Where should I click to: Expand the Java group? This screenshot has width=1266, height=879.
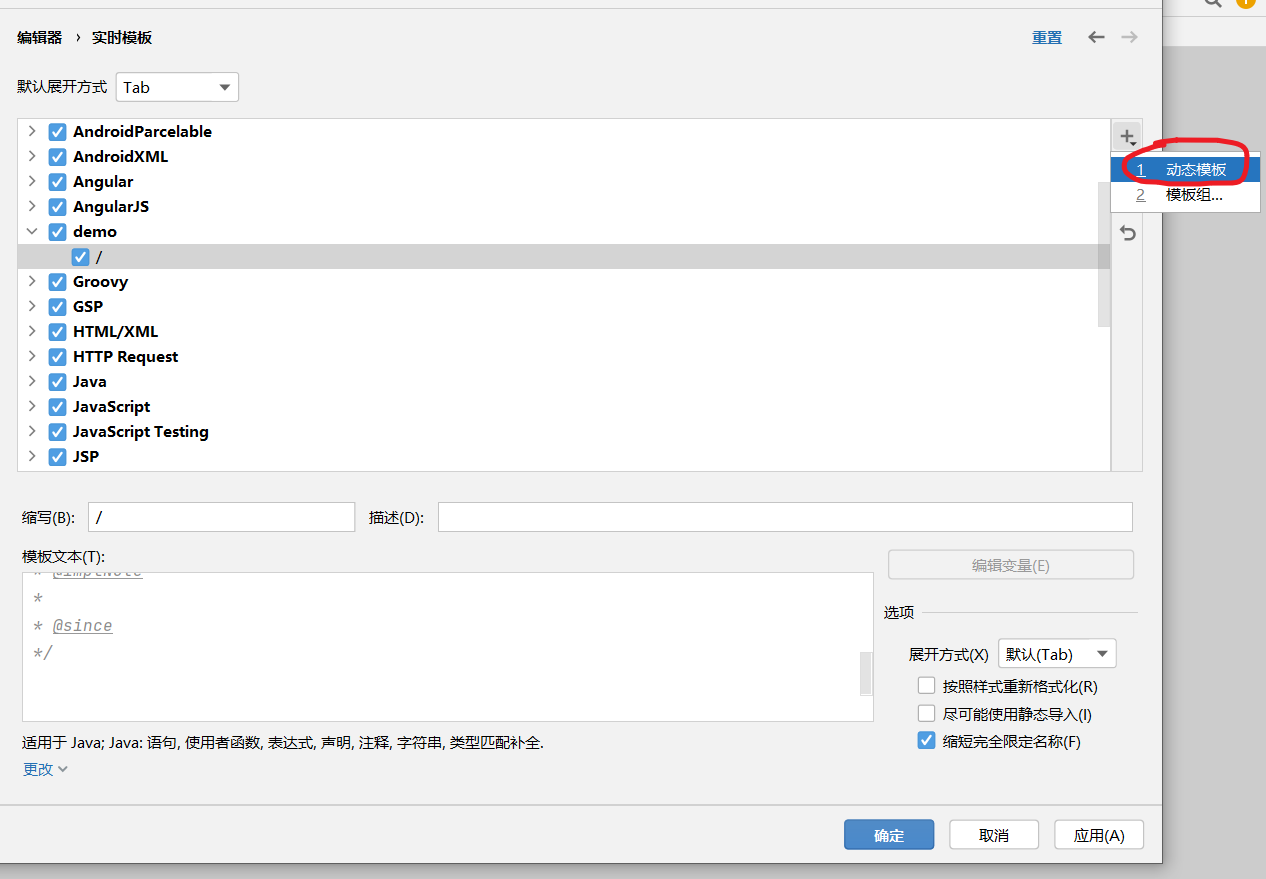[32, 381]
